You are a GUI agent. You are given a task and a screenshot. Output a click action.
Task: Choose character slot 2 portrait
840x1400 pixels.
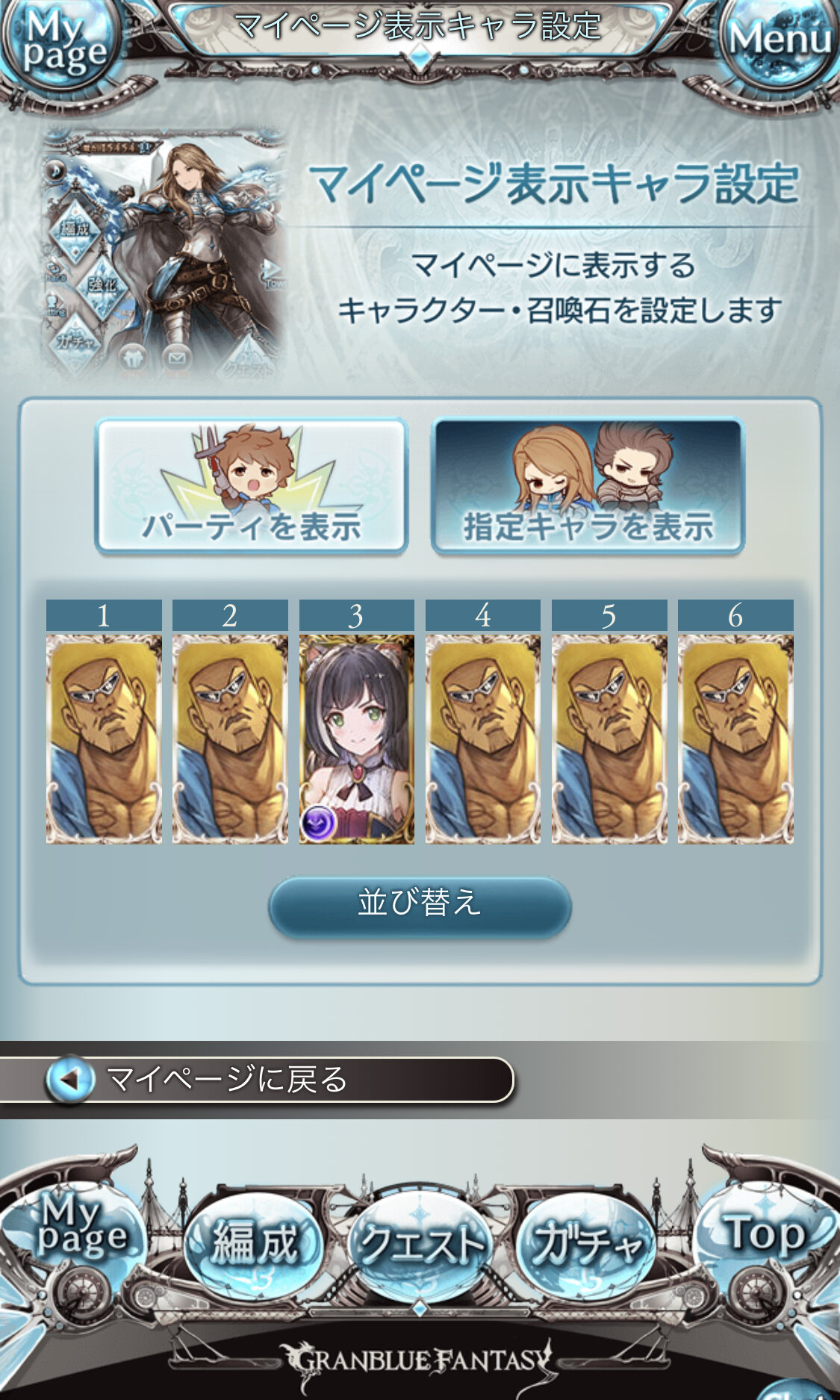[x=230, y=739]
